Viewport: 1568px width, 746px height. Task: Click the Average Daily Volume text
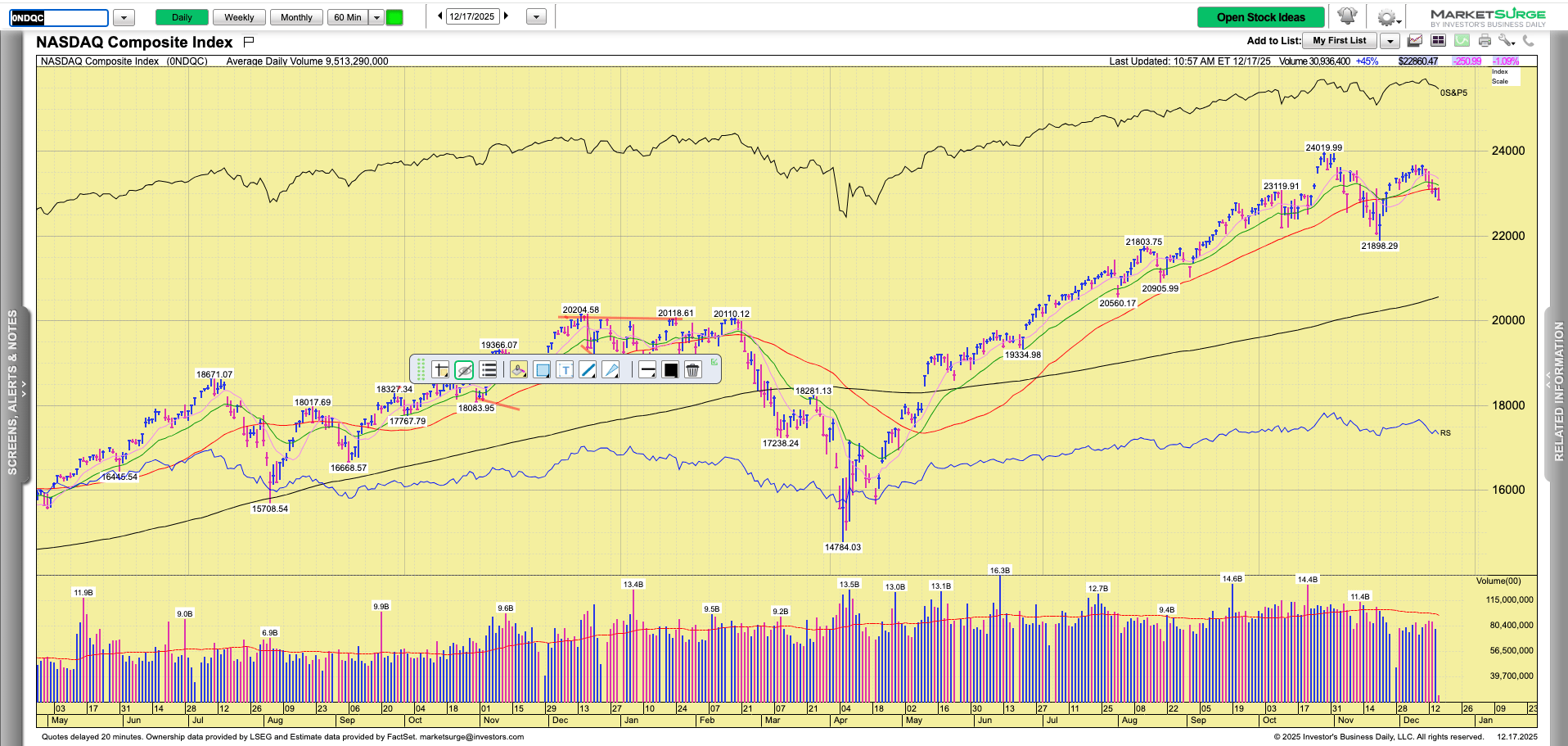pos(307,61)
